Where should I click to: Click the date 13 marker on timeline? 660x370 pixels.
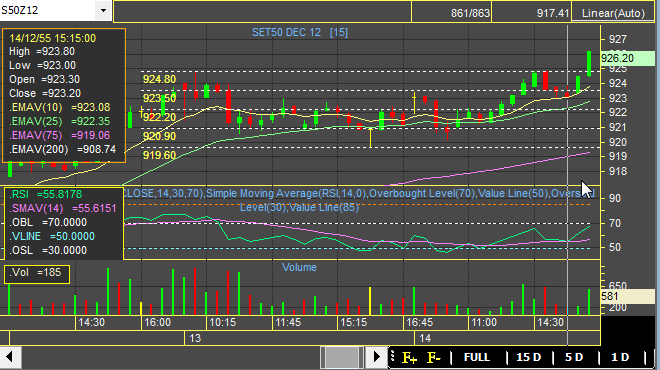[195, 338]
